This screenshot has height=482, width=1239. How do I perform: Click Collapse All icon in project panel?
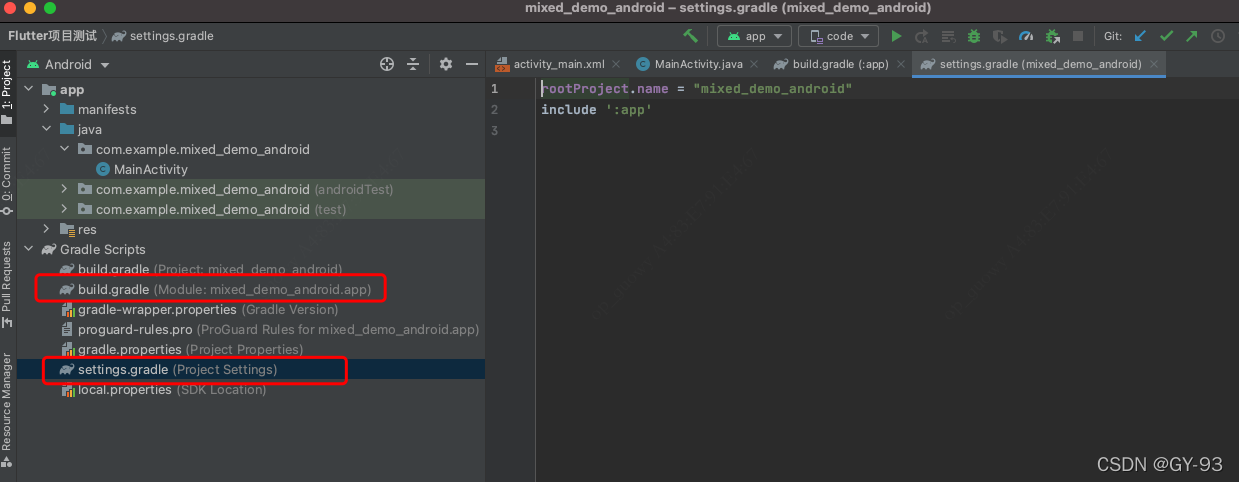(413, 64)
